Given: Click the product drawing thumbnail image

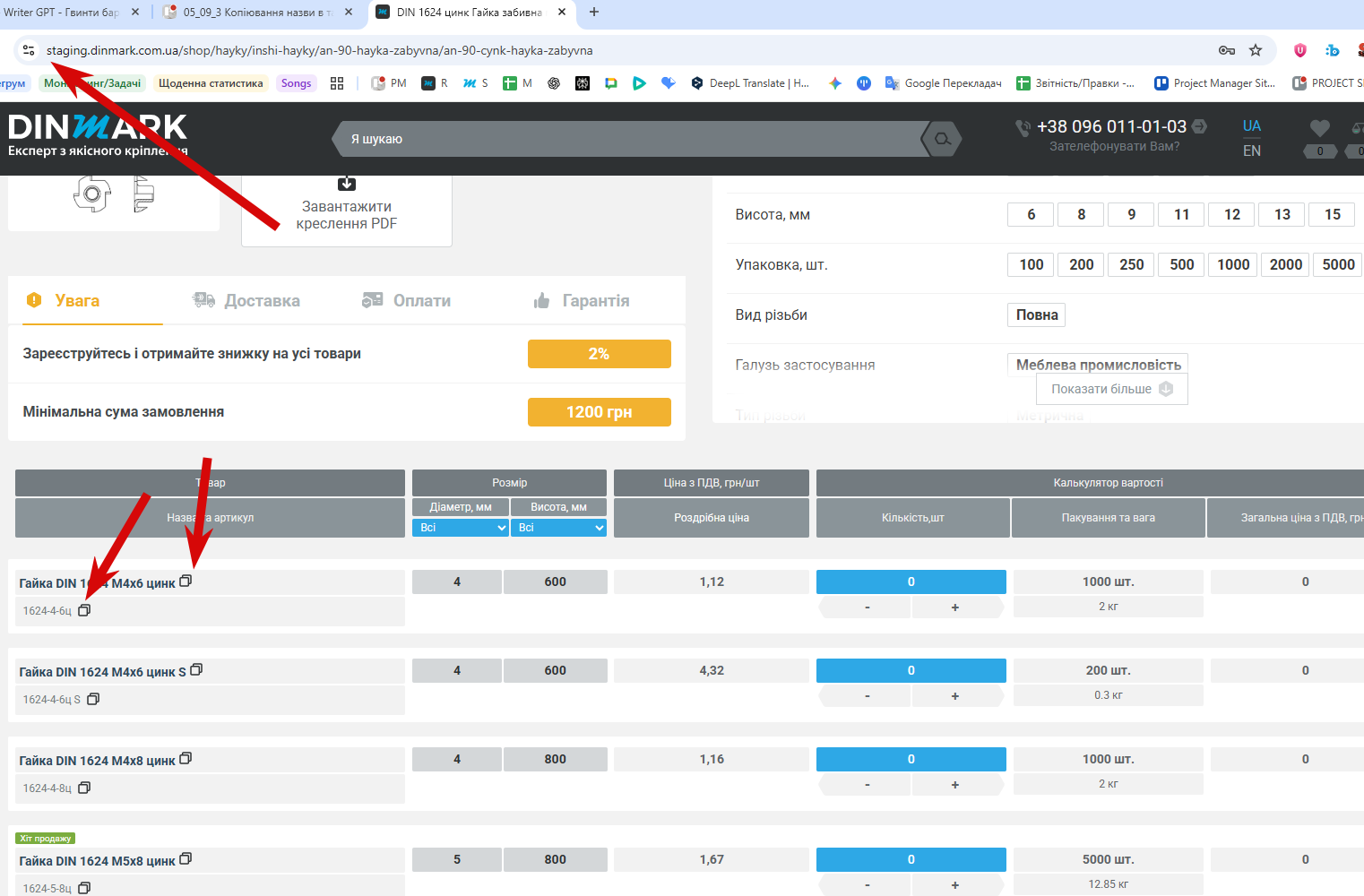Looking at the screenshot, I should coord(114,194).
